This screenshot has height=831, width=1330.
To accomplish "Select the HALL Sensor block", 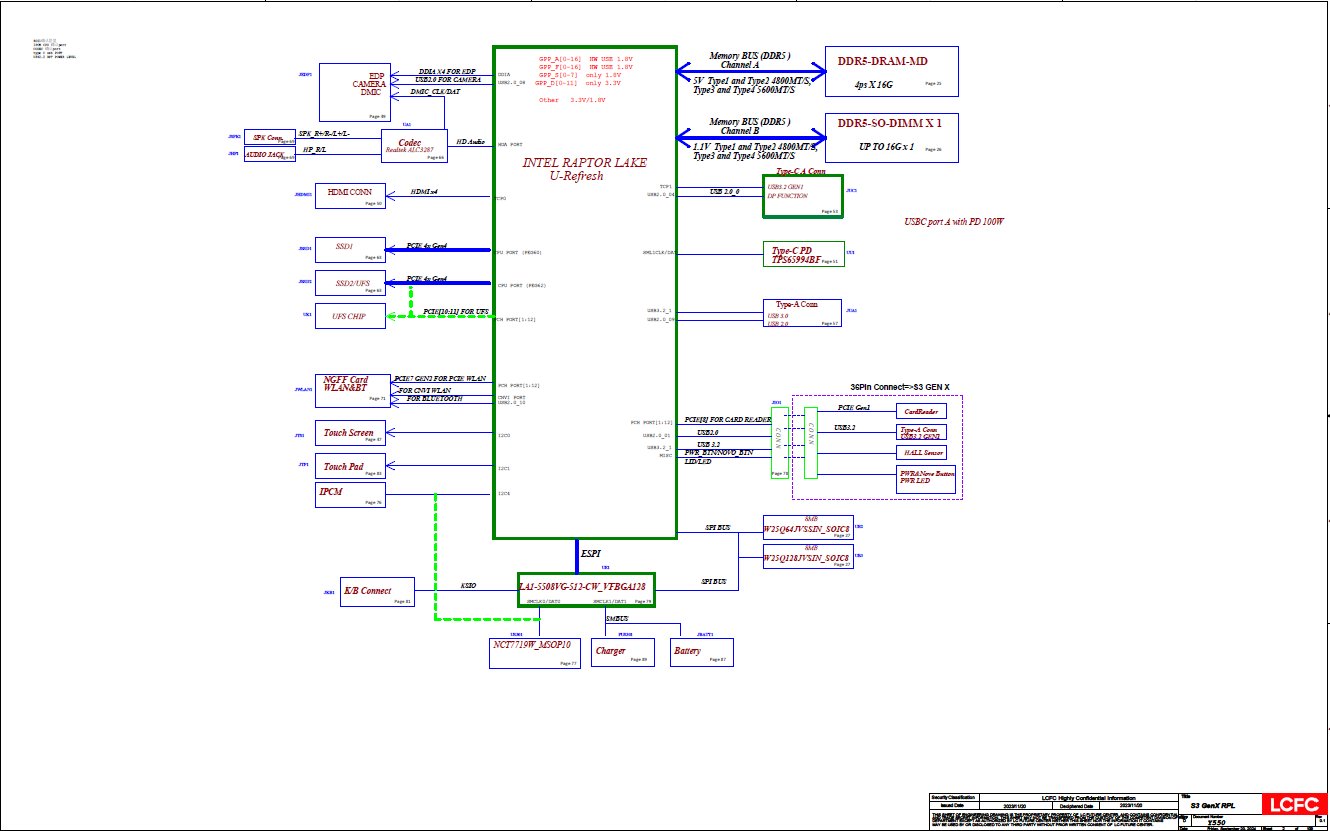I will coord(920,452).
